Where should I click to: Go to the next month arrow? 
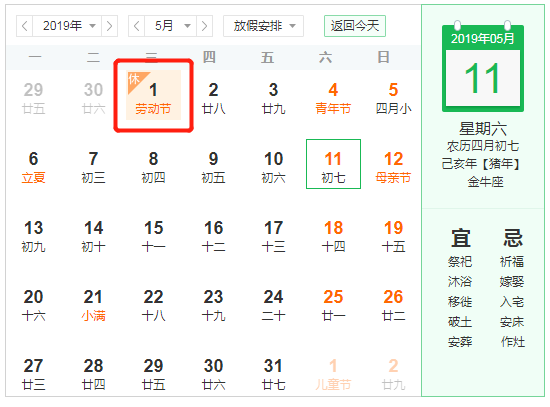pos(204,26)
